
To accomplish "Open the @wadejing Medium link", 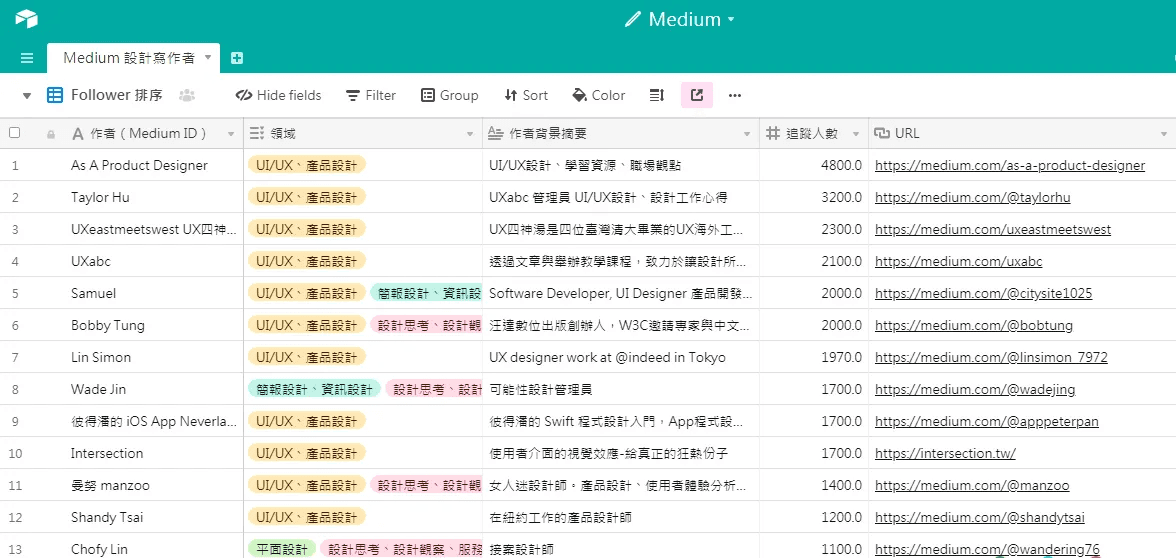I will 975,389.
